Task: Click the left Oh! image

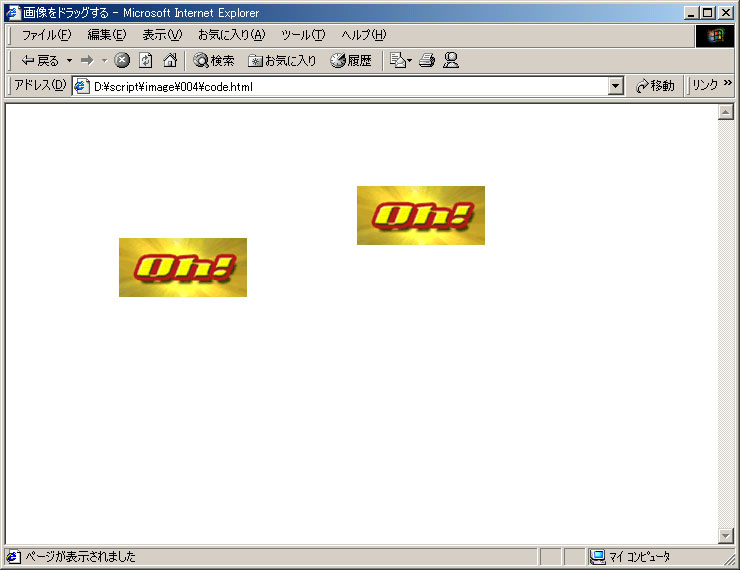Action: point(183,268)
